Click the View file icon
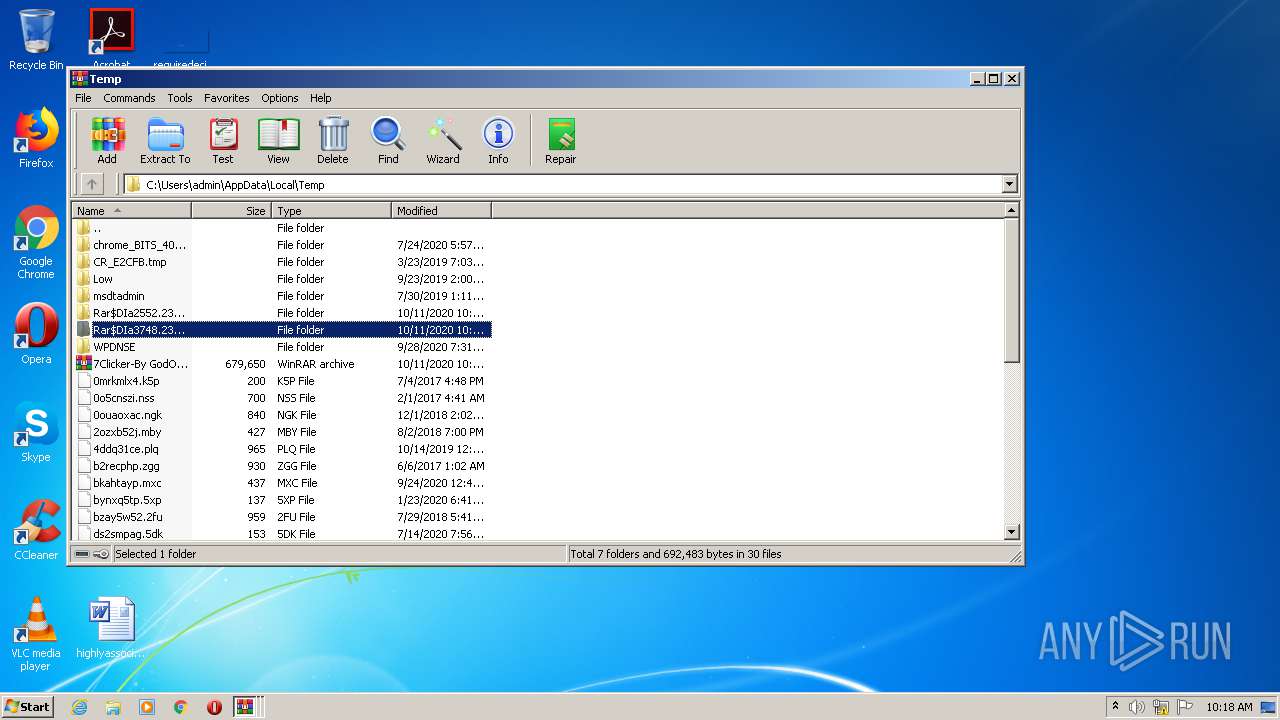Viewport: 1280px width, 720px height. [x=278, y=140]
